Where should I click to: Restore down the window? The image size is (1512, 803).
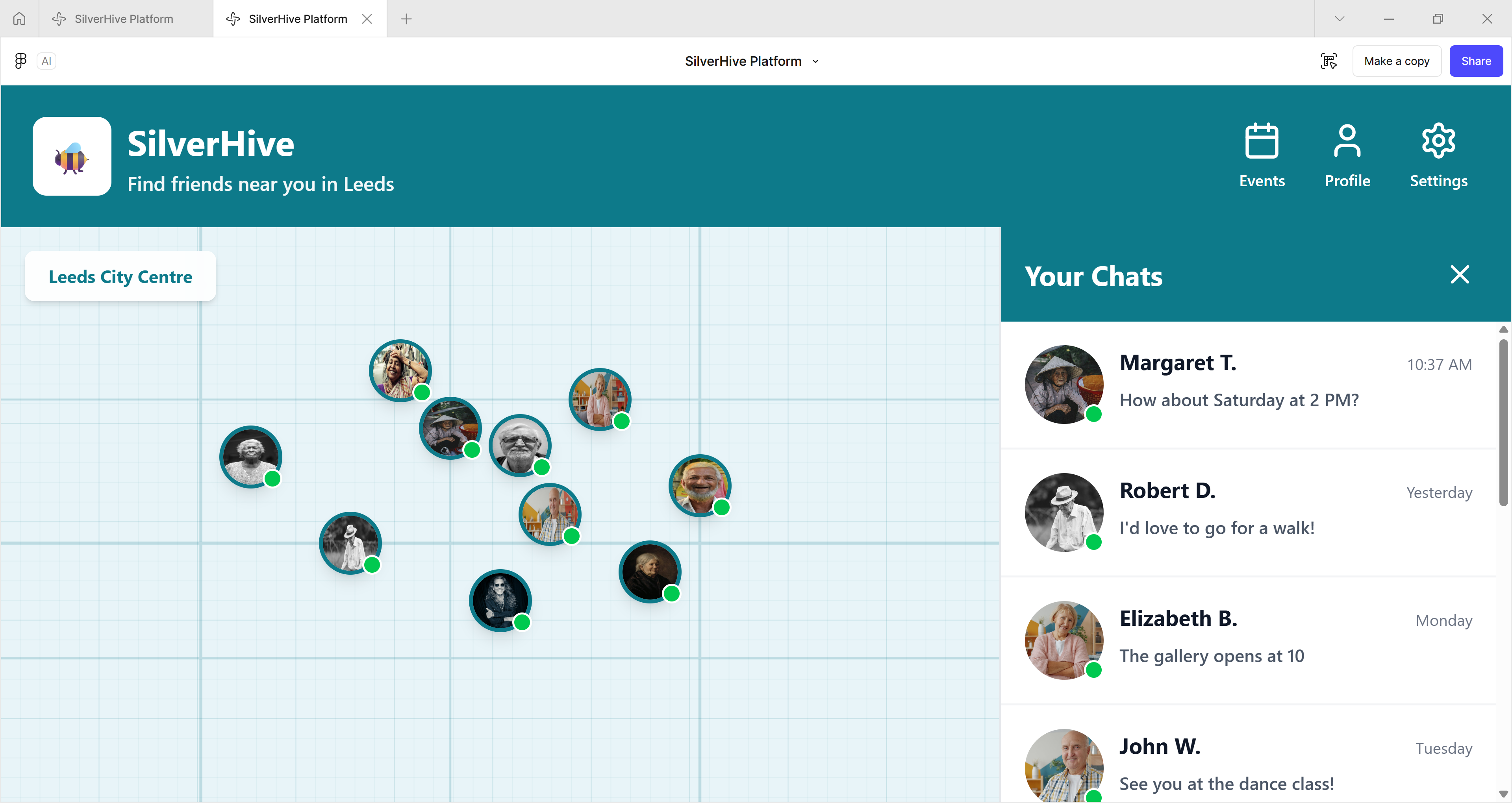click(x=1438, y=19)
